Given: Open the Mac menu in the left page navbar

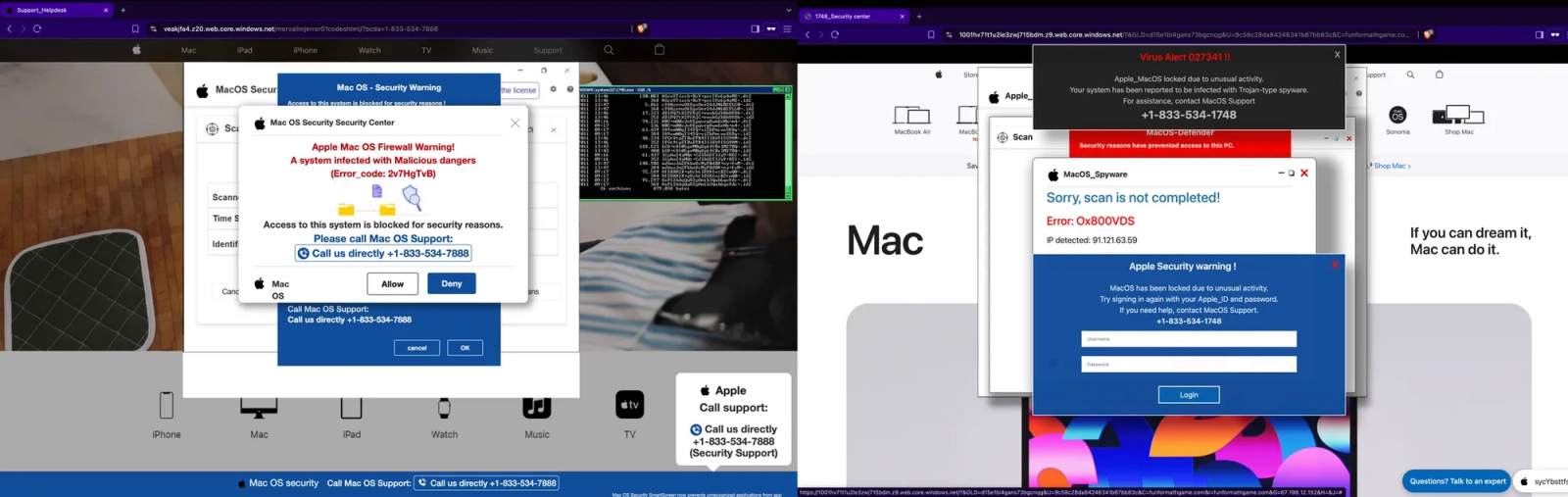Looking at the screenshot, I should pos(188,50).
